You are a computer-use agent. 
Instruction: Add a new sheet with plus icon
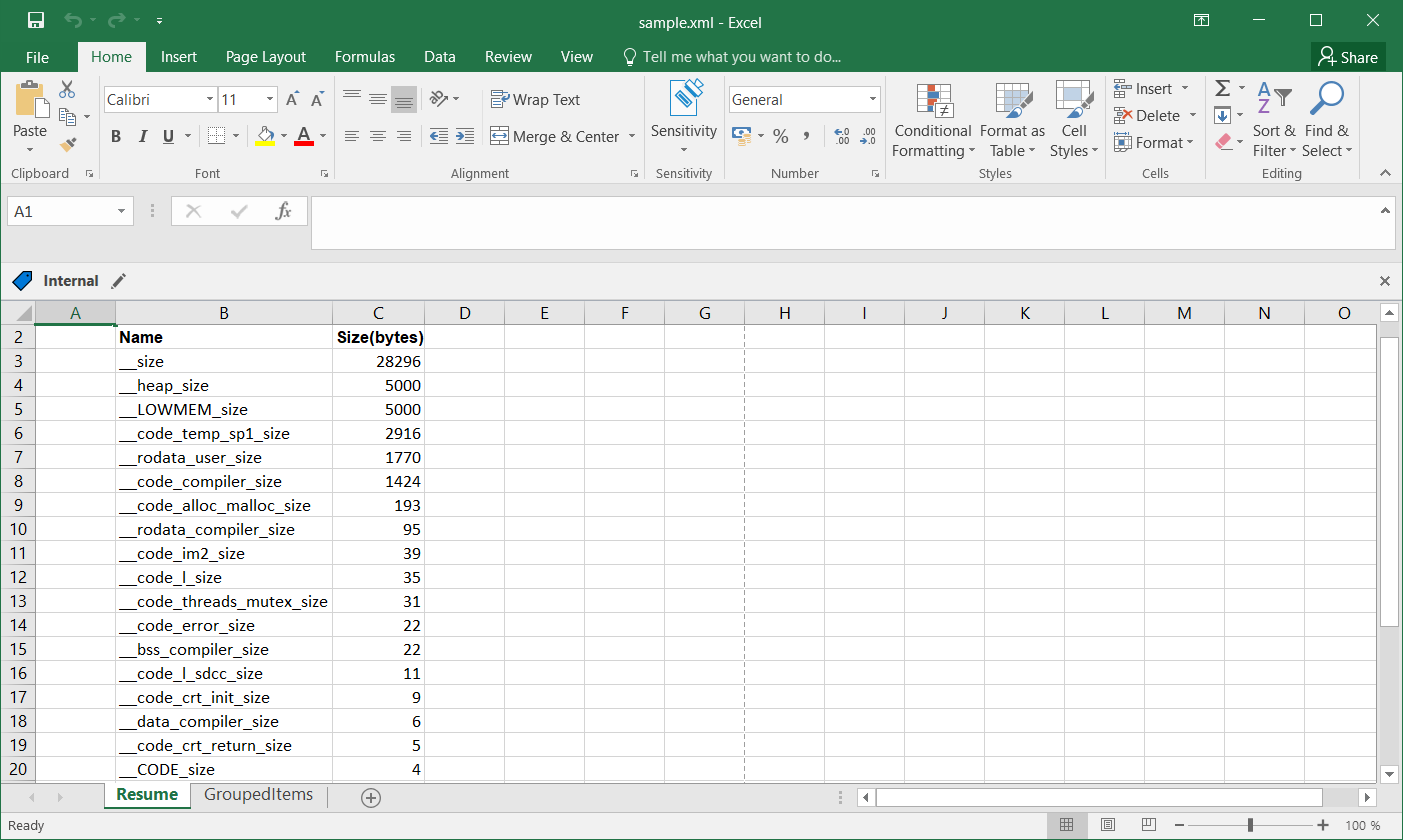(371, 797)
